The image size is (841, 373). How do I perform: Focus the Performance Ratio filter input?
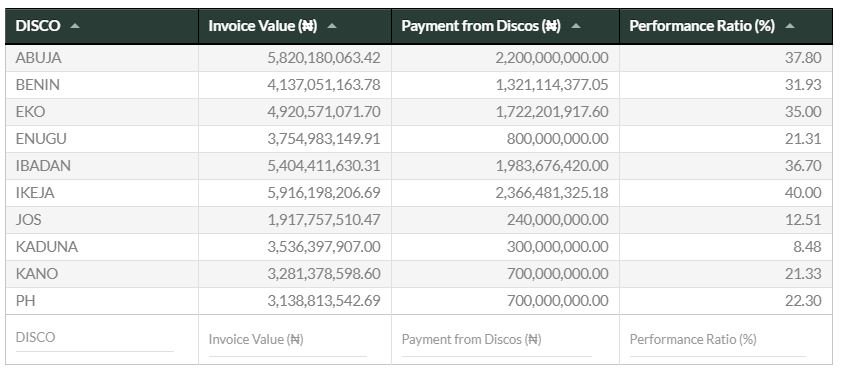click(718, 340)
